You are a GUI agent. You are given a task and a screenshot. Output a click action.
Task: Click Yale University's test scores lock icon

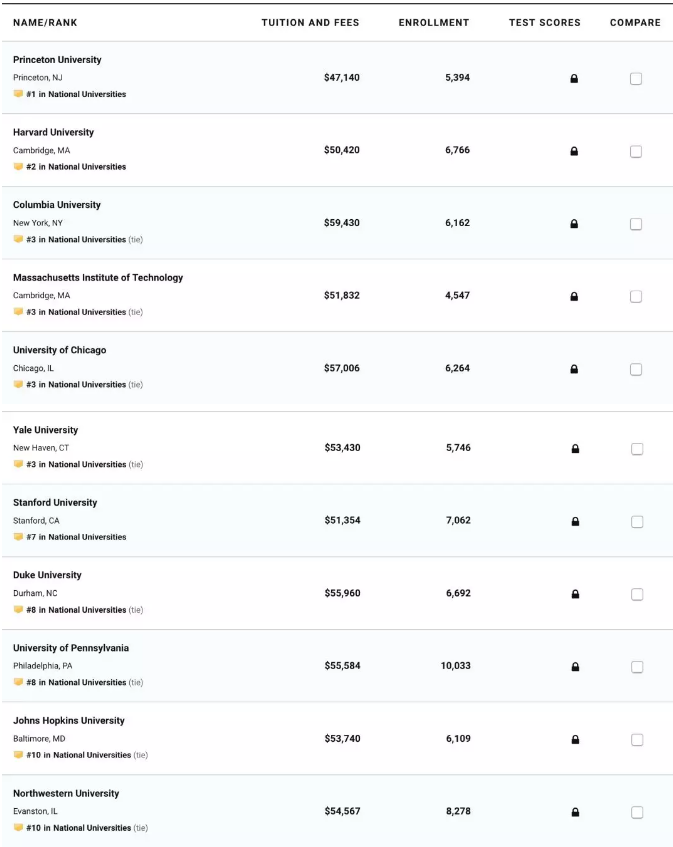point(575,449)
